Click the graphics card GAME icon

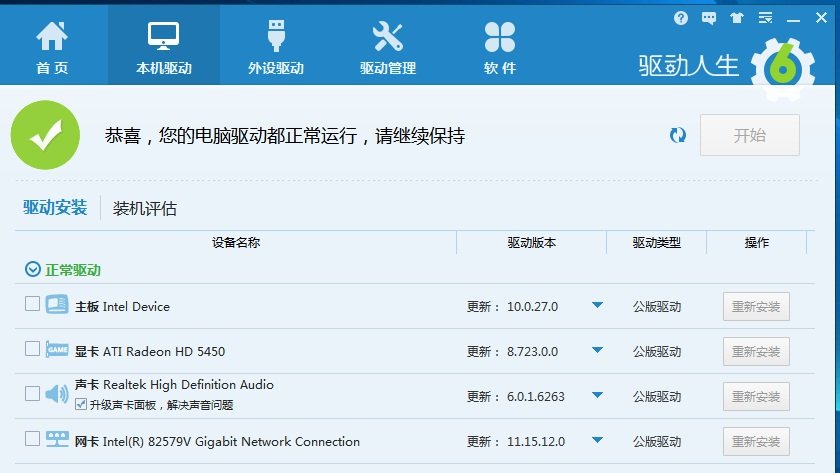pyautogui.click(x=57, y=349)
